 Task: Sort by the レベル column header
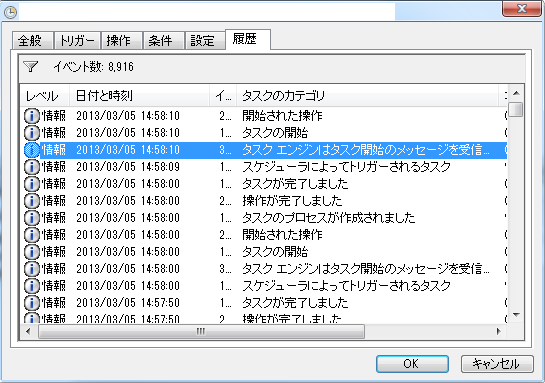[x=45, y=96]
